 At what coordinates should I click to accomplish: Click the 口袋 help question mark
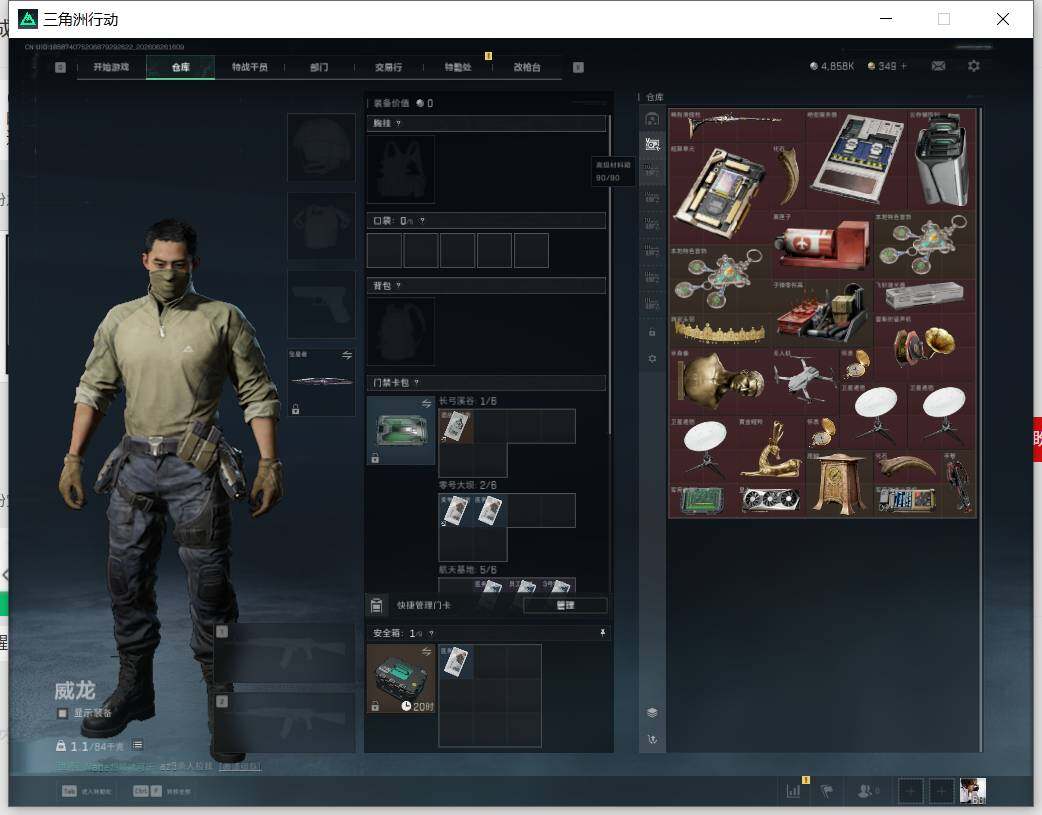(x=422, y=221)
